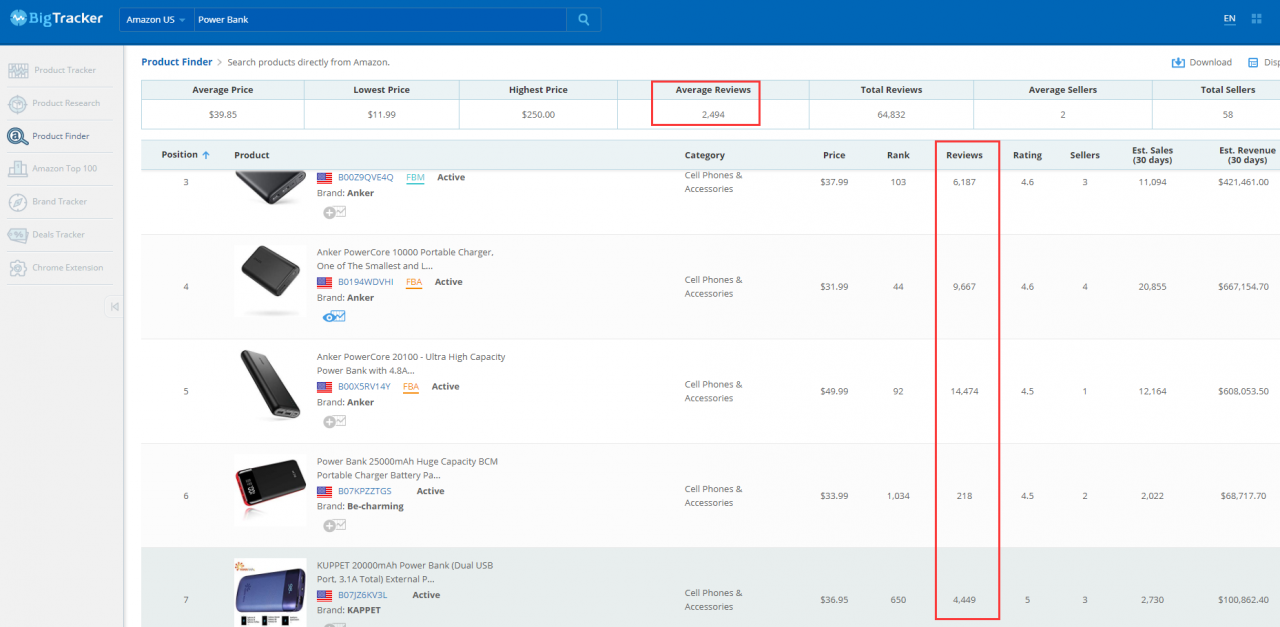Click the Product column header

click(x=252, y=155)
